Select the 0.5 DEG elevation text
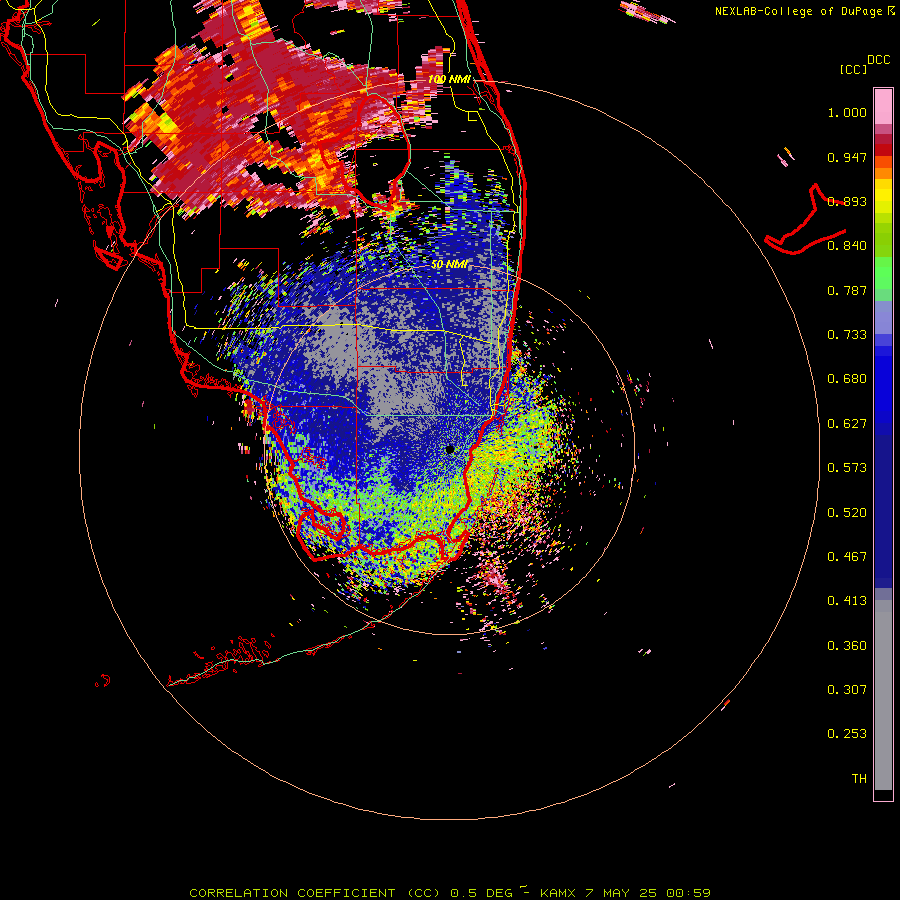 coord(481,893)
